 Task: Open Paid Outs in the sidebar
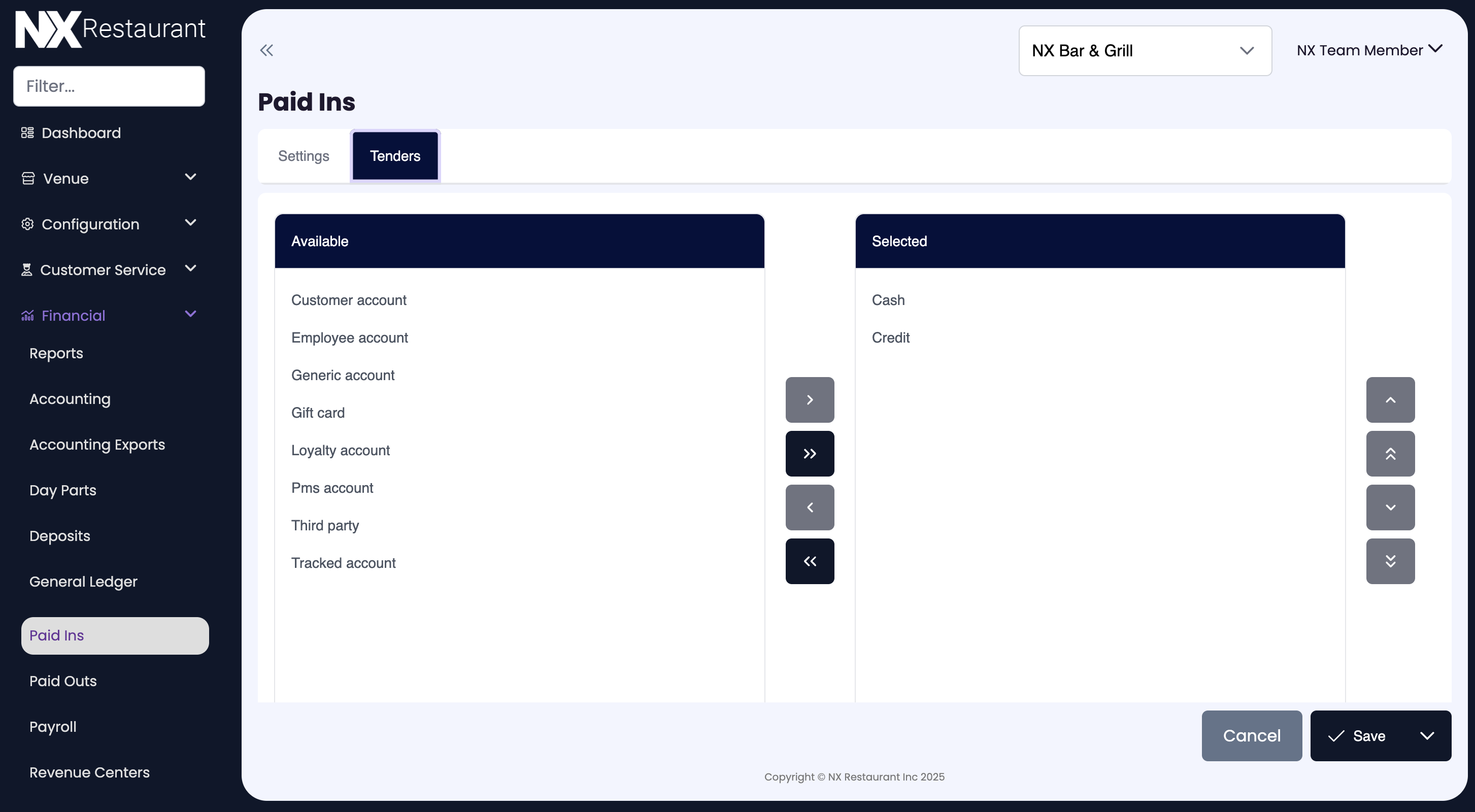63,681
